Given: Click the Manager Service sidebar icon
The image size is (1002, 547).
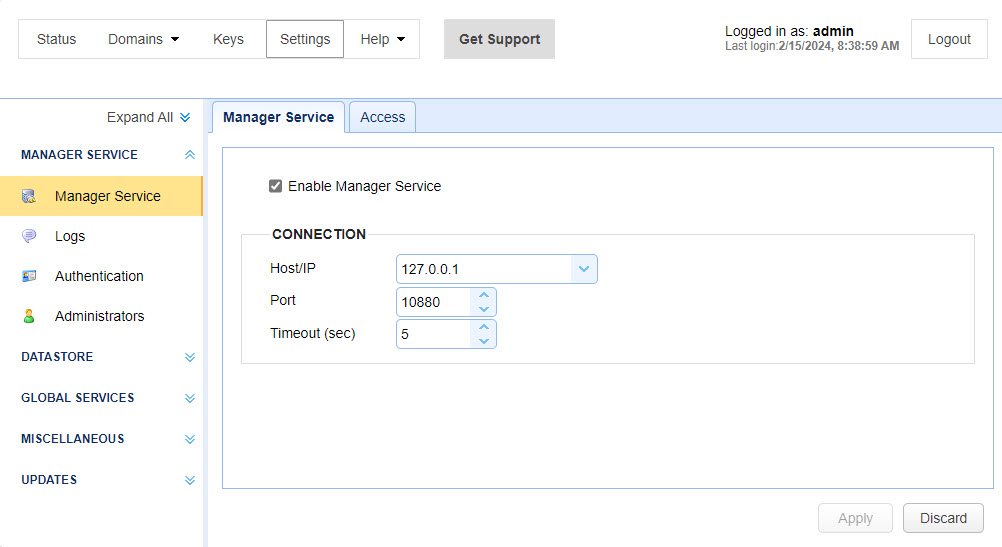Looking at the screenshot, I should 29,196.
